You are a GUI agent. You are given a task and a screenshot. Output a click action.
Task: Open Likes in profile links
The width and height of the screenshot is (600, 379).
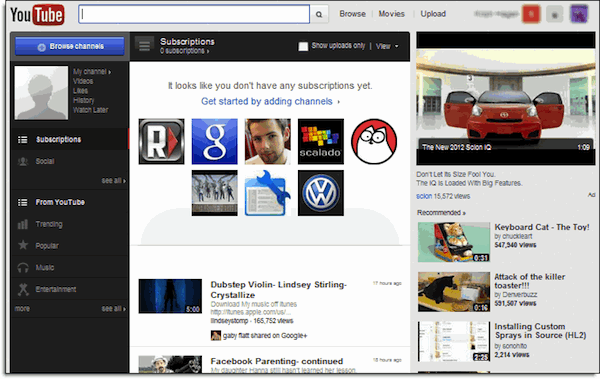click(80, 91)
